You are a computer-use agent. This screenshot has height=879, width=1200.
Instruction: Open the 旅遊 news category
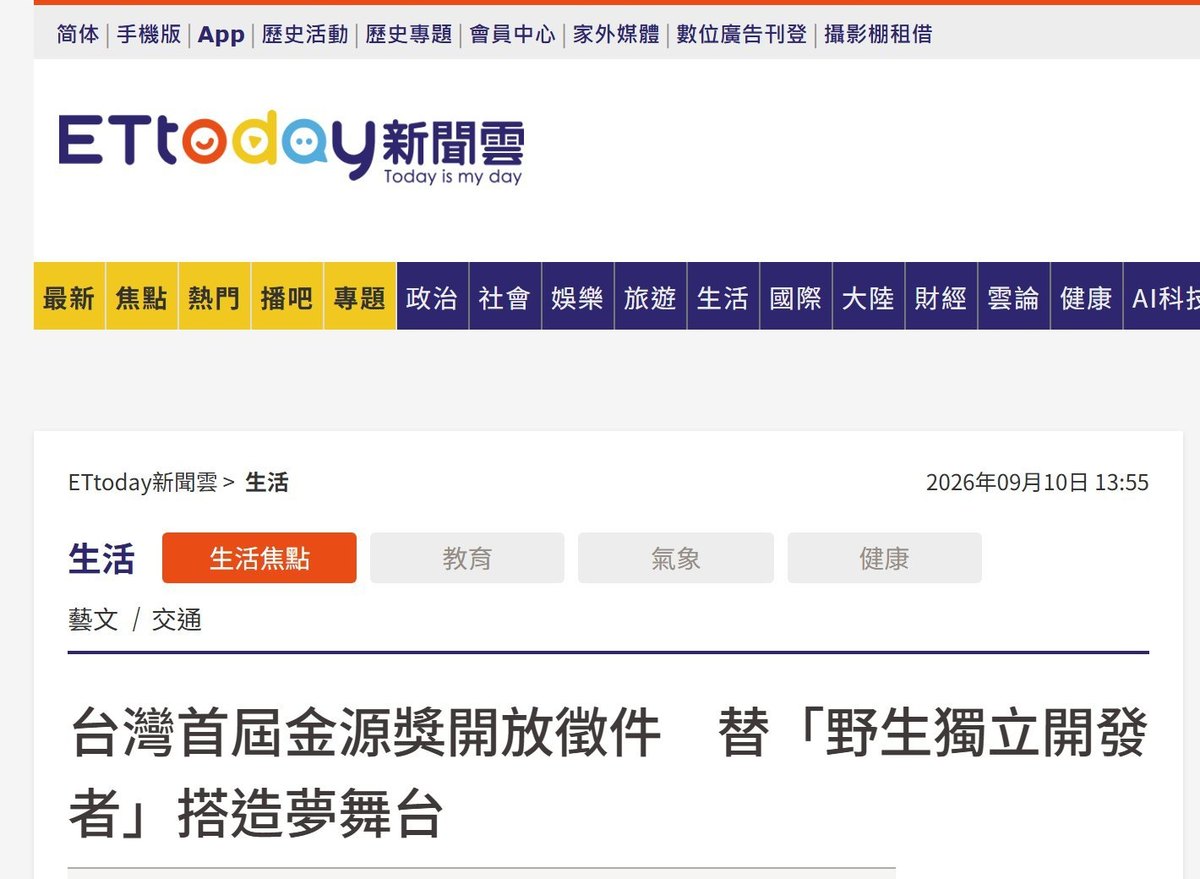coord(650,297)
